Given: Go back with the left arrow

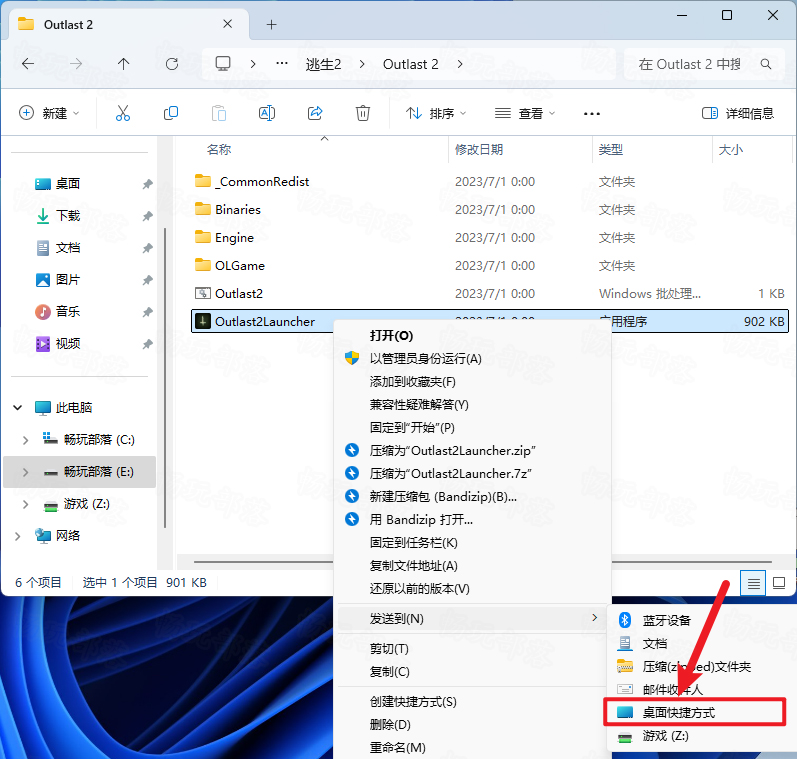Looking at the screenshot, I should coord(28,64).
